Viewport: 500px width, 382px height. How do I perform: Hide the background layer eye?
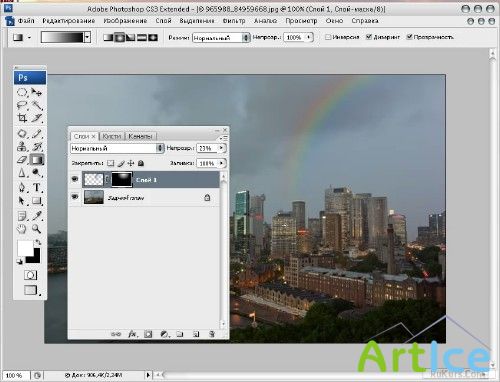tap(75, 197)
